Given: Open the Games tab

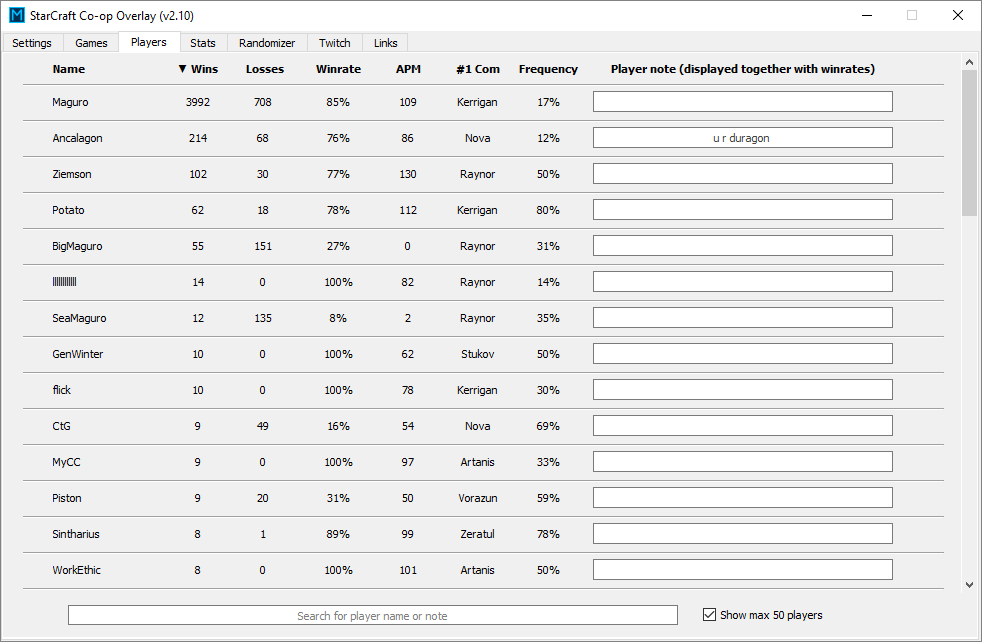Looking at the screenshot, I should point(91,43).
